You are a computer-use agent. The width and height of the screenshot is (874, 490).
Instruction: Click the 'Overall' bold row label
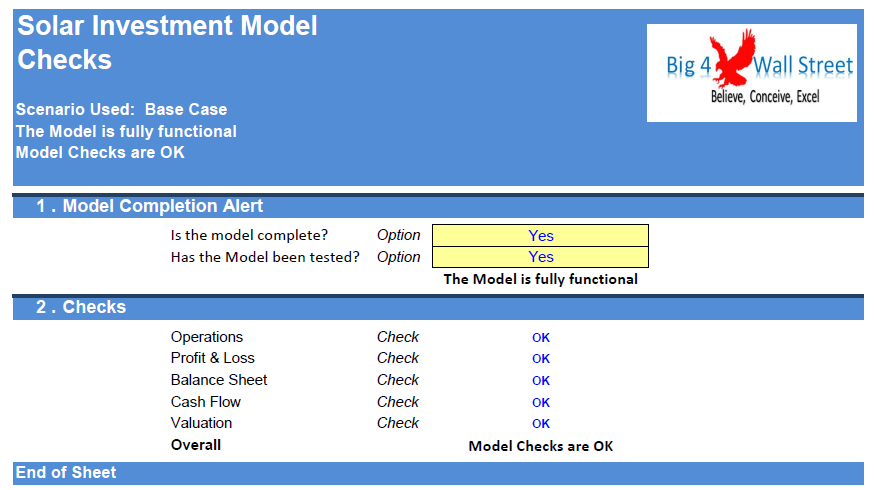click(196, 445)
